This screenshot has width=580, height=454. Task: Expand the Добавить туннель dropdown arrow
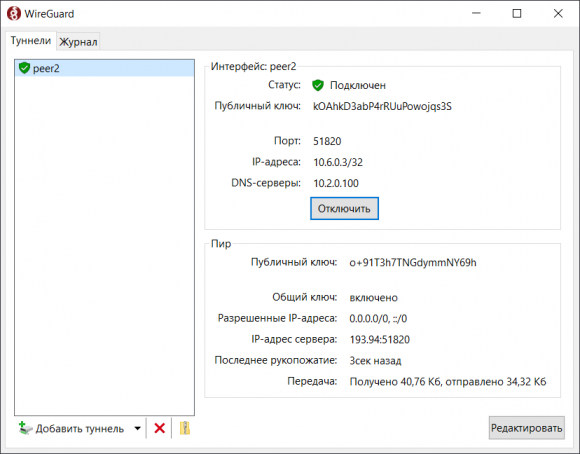click(138, 428)
